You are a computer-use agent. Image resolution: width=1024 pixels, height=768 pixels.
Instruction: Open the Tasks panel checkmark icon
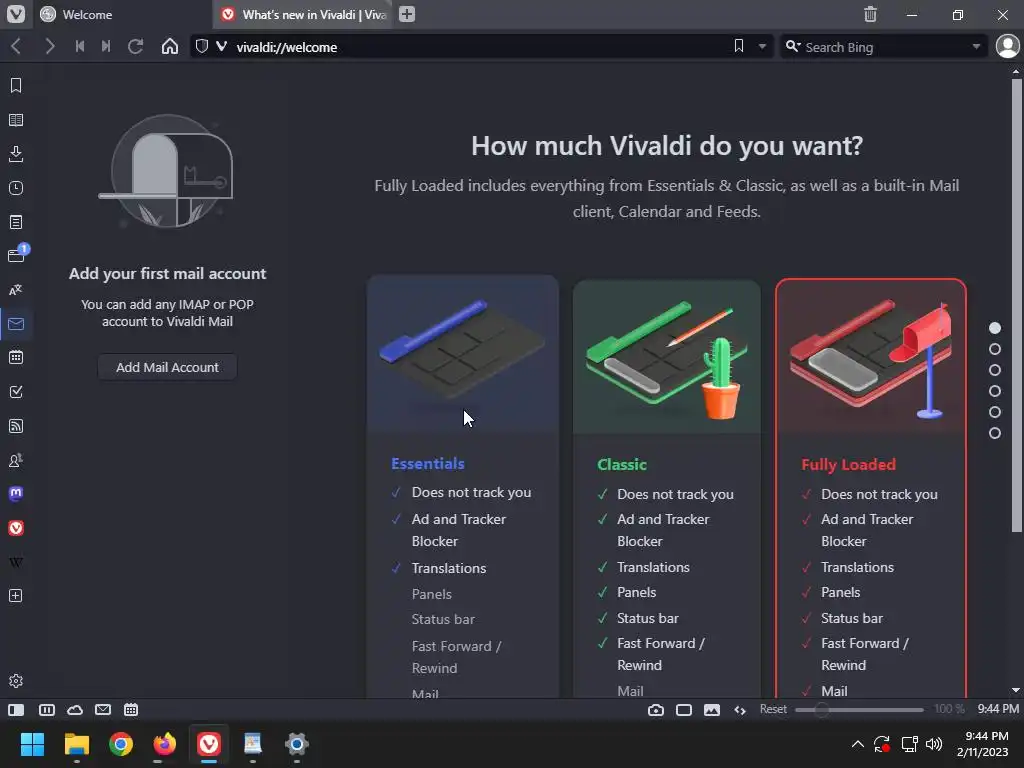[x=16, y=392]
